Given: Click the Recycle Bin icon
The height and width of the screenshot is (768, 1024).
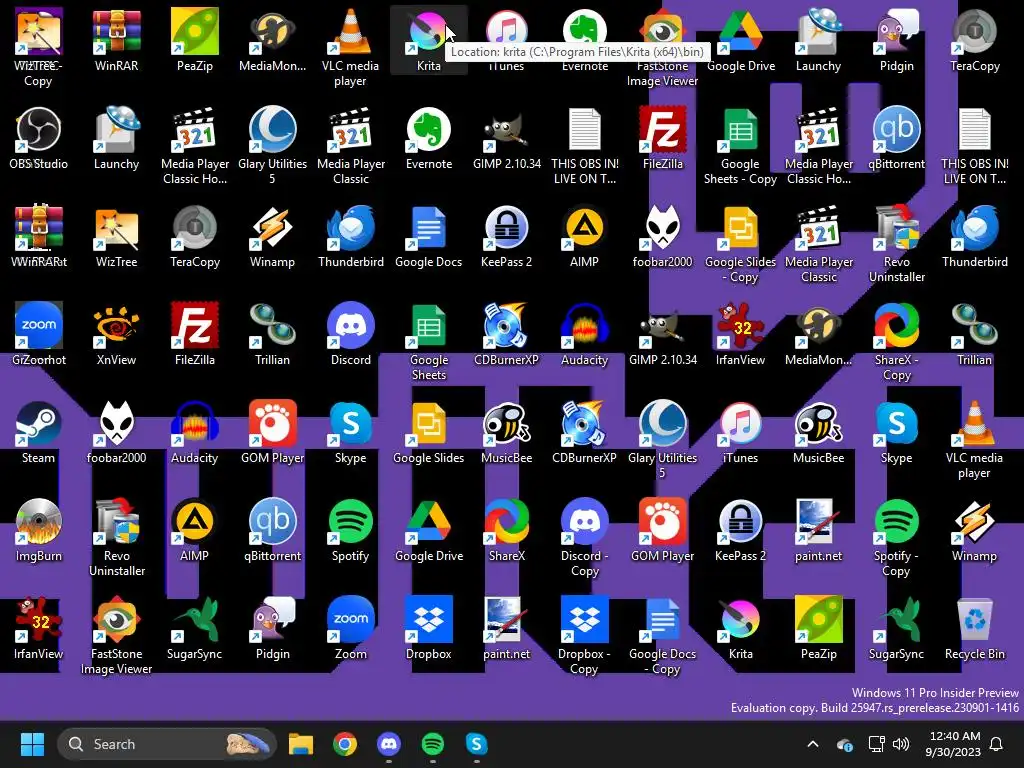Looking at the screenshot, I should [974, 628].
